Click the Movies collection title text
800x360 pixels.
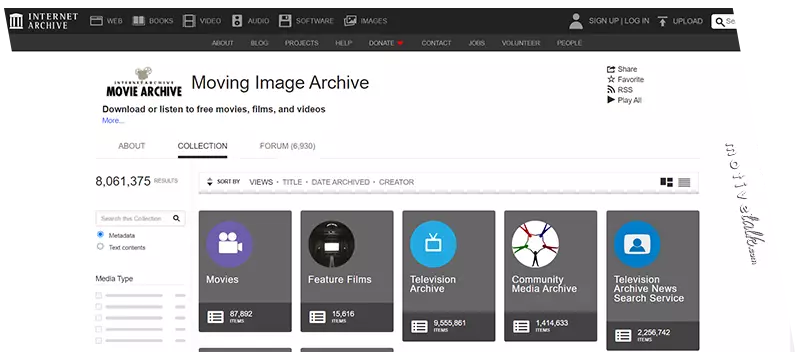click(222, 279)
